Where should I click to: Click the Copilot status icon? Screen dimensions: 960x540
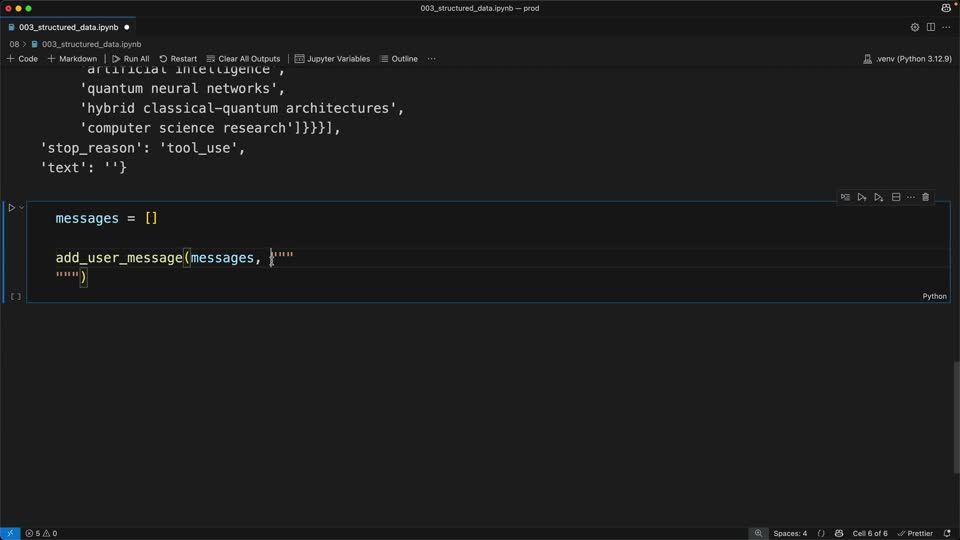click(x=839, y=533)
